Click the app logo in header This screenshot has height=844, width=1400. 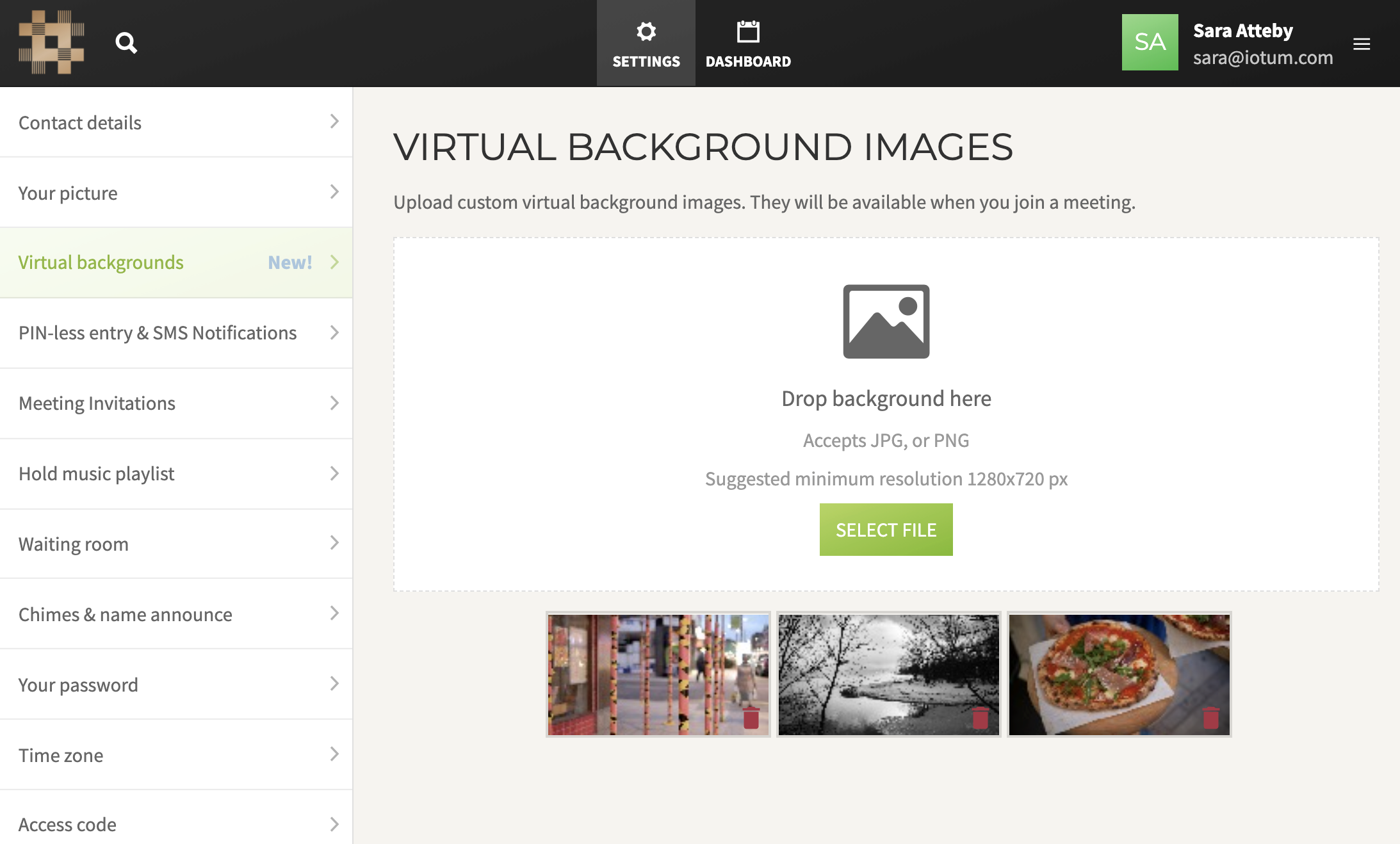pos(51,42)
